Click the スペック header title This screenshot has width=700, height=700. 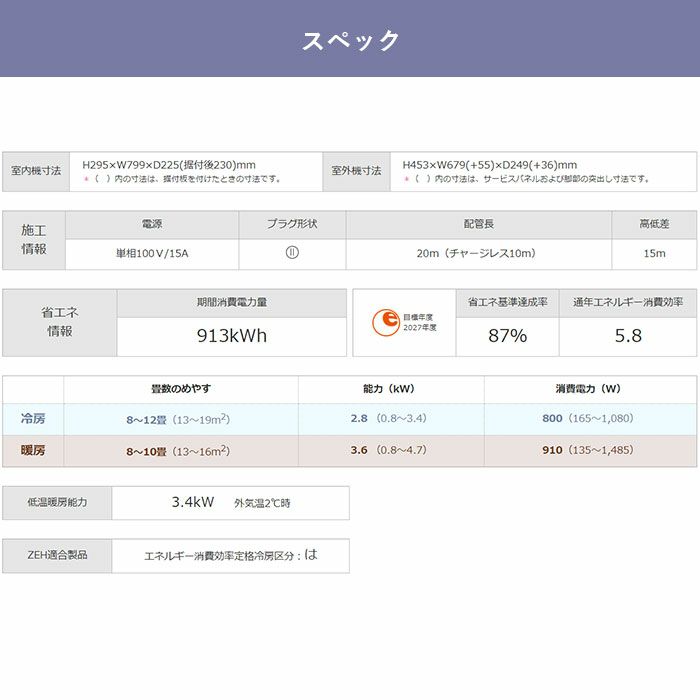pos(350,40)
